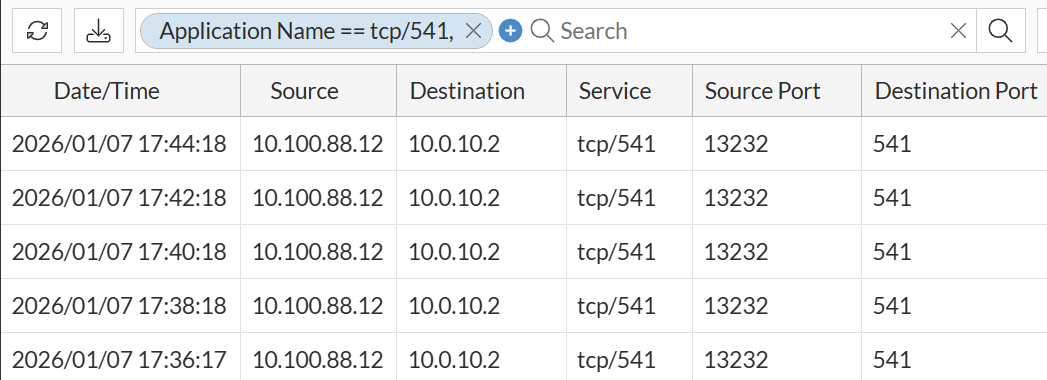Image resolution: width=1047 pixels, height=380 pixels.
Task: Click destination port 541 in the 17:36:17 row
Action: 892,360
